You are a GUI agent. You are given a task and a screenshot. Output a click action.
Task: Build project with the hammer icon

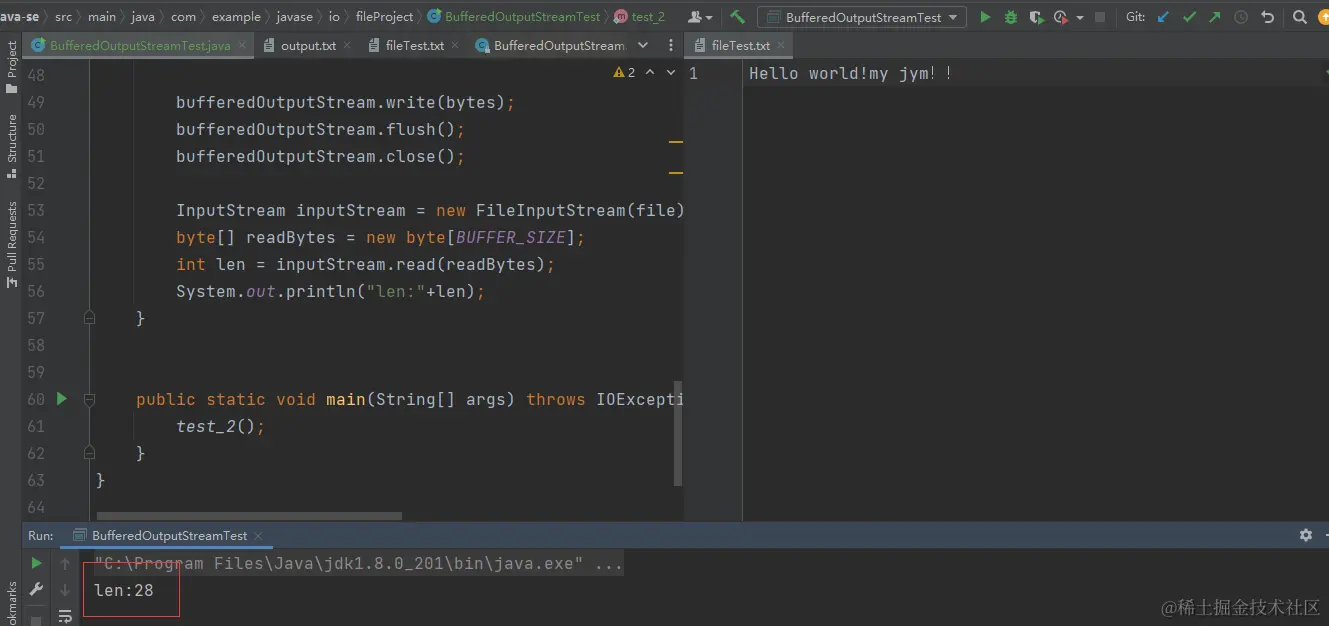737,17
